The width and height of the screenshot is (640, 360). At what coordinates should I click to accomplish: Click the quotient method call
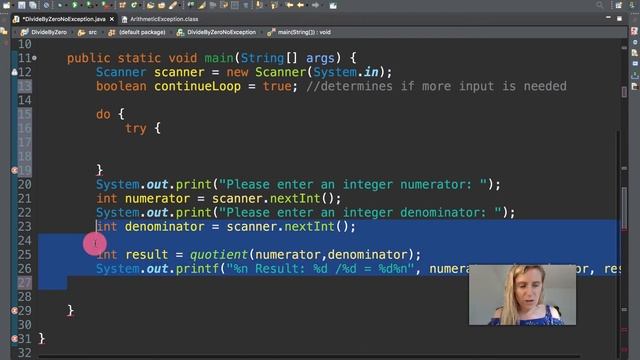point(219,255)
